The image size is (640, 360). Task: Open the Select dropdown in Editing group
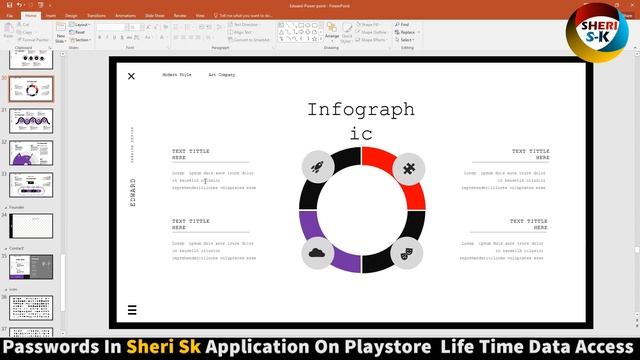coord(404,40)
